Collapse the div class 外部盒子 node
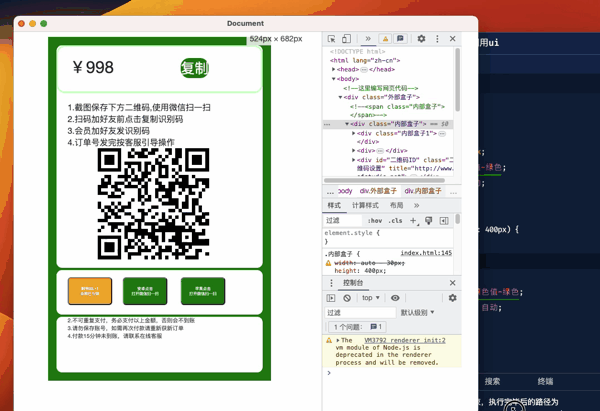600x411 pixels. click(x=340, y=97)
